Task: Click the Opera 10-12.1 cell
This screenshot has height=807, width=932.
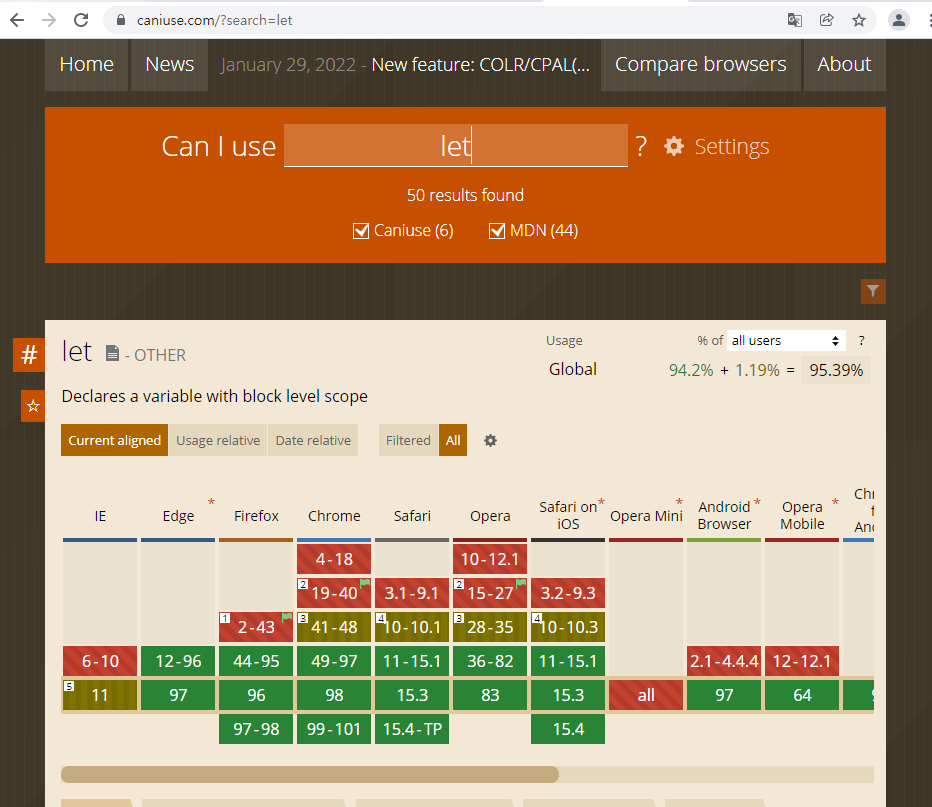Action: (490, 559)
